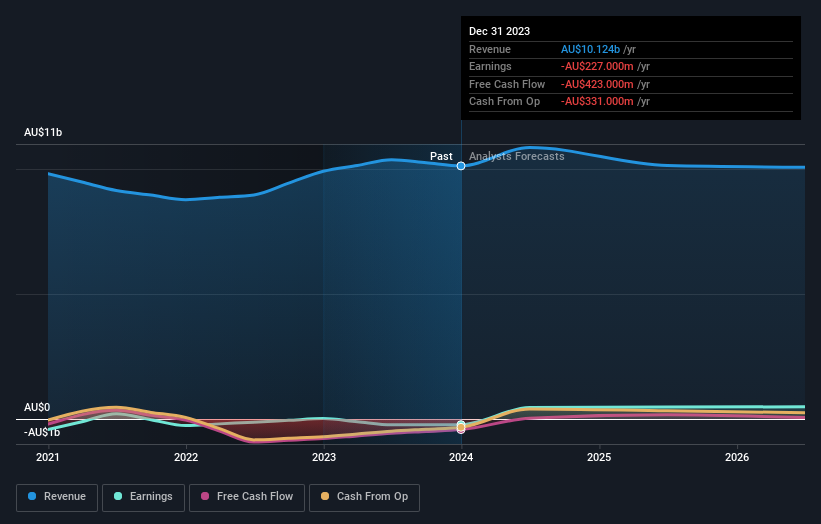Click the Revenue data point marker at 2024

[x=461, y=166]
